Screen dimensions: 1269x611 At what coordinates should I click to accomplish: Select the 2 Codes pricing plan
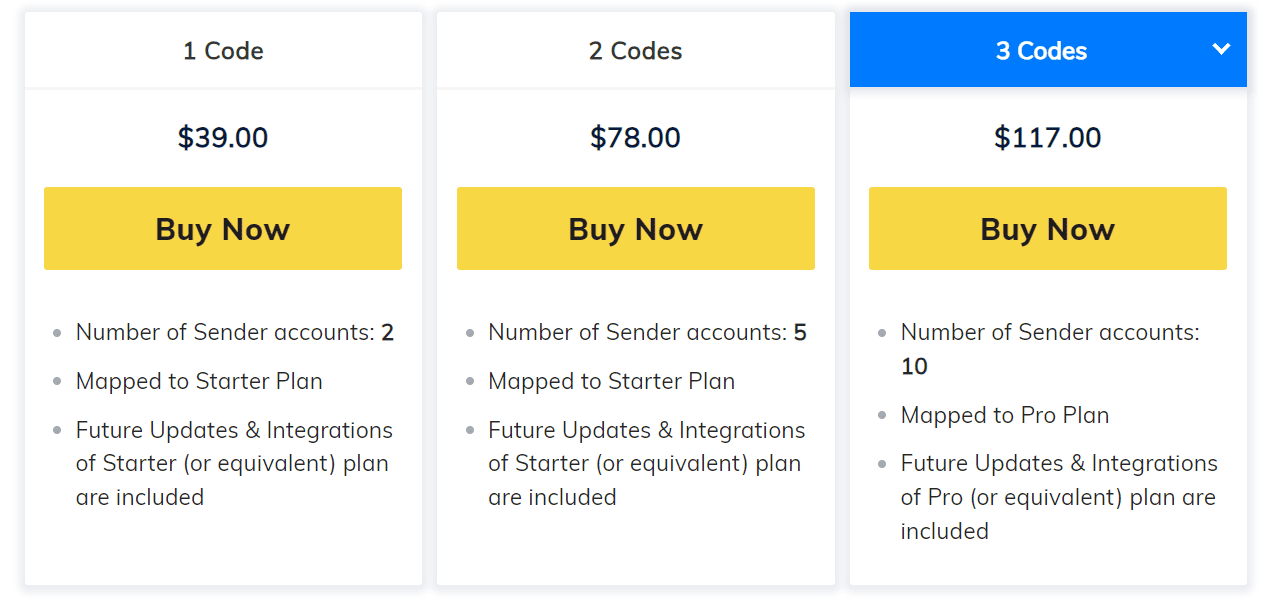pos(635,49)
